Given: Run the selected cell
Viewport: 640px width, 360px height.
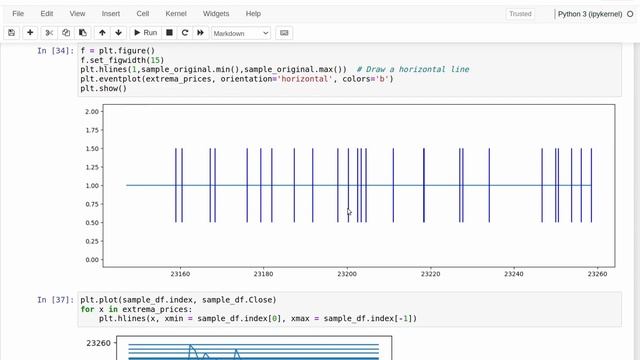Looking at the screenshot, I should pos(145,33).
